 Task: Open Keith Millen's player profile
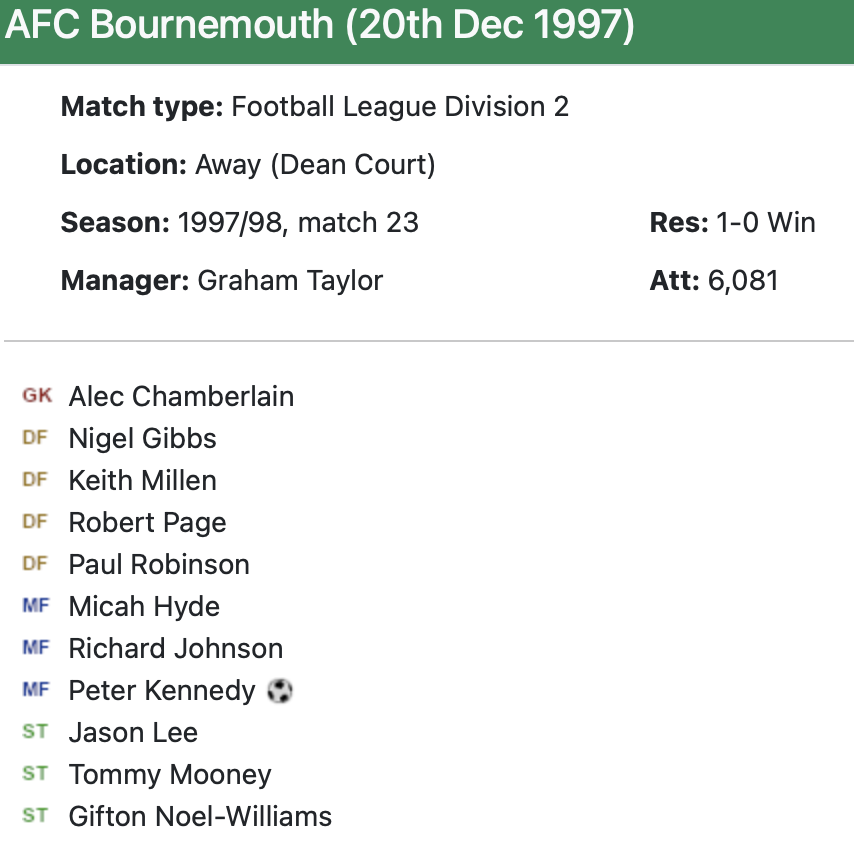pos(142,481)
